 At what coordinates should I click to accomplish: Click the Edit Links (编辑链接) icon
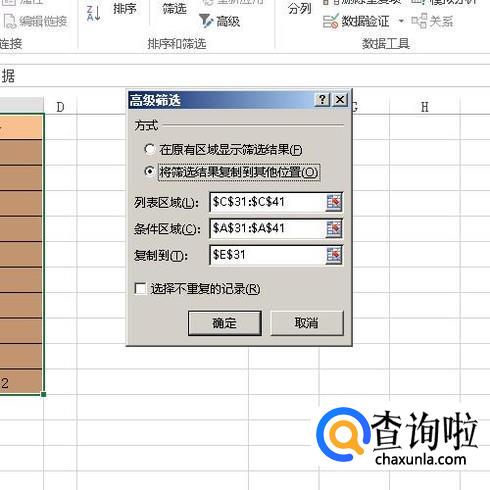pyautogui.click(x=10, y=21)
